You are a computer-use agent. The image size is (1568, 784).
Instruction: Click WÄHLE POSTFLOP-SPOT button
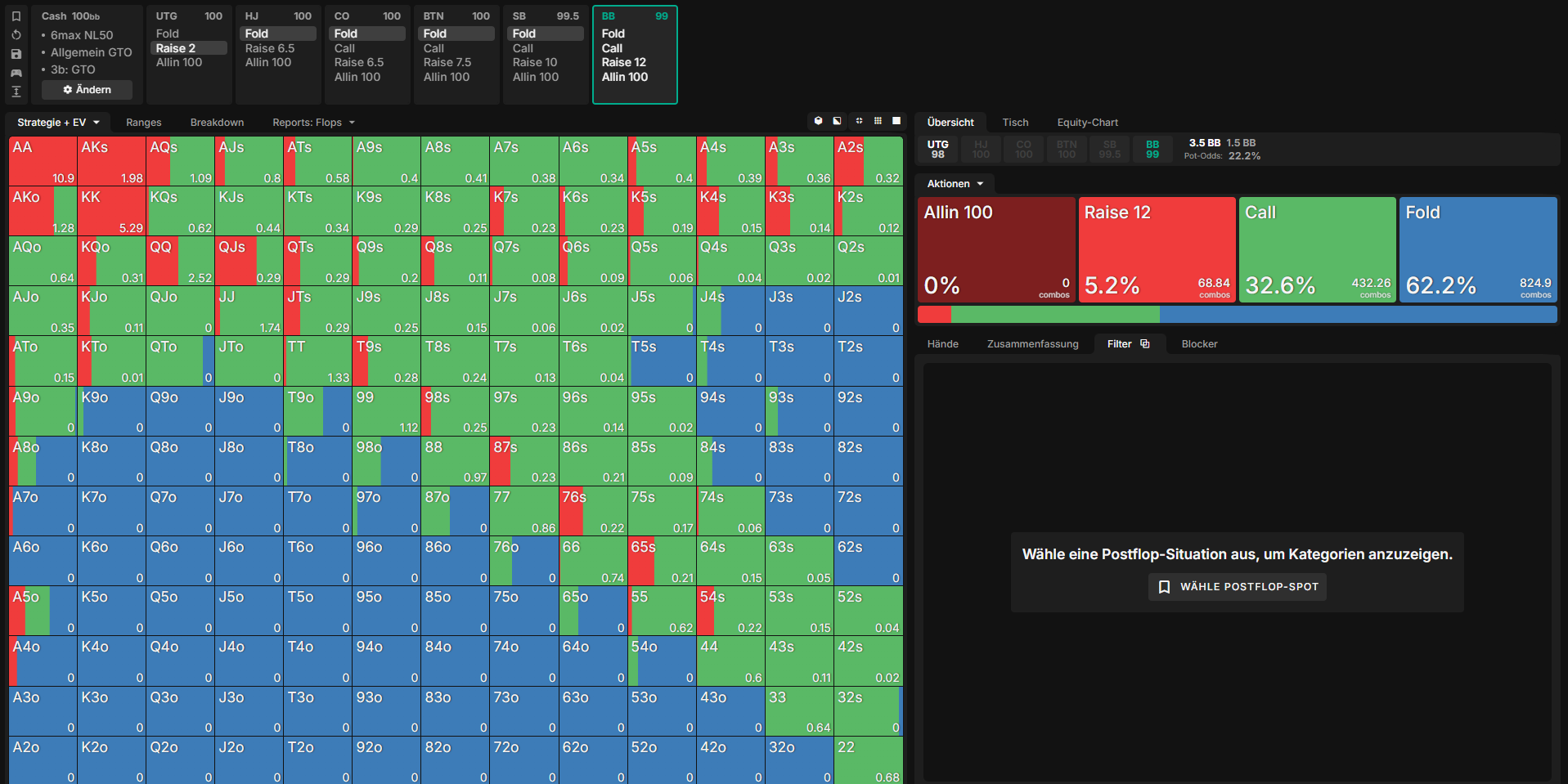(1238, 587)
